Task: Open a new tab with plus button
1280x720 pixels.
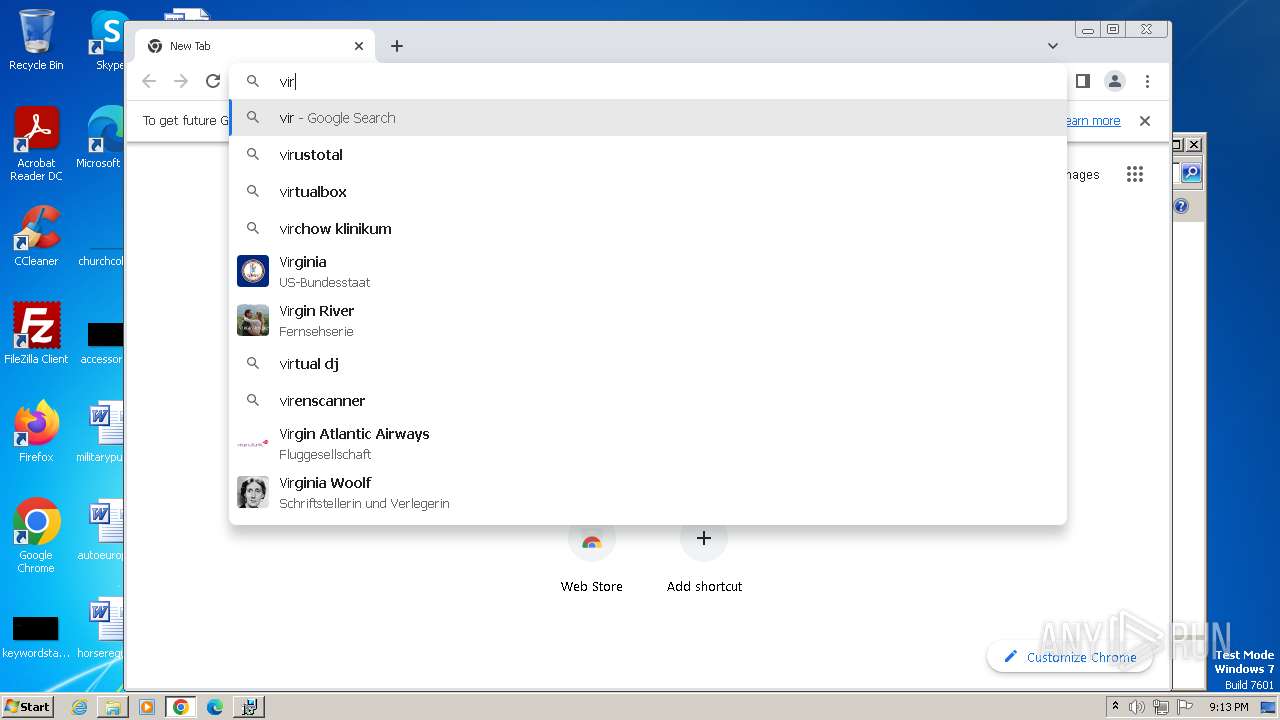Action: (x=397, y=46)
